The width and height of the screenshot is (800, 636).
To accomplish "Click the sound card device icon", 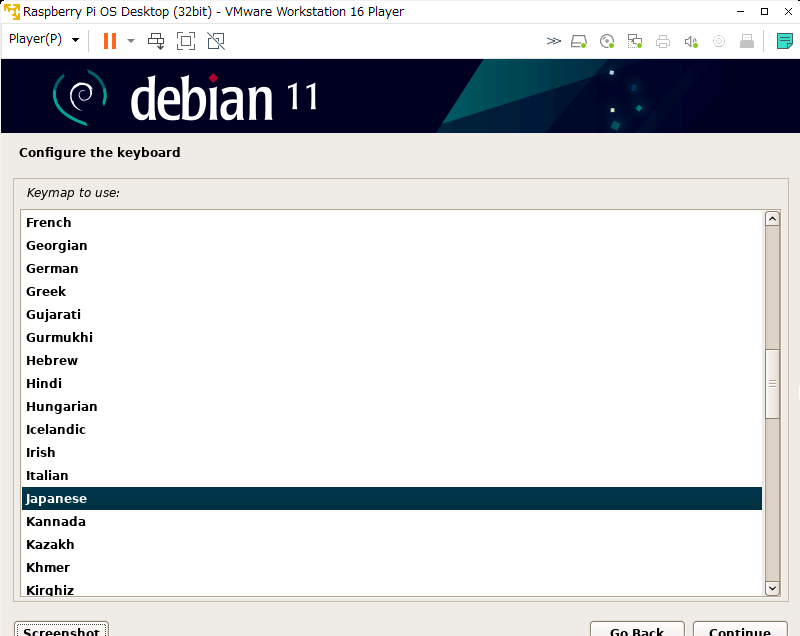I will pos(691,41).
